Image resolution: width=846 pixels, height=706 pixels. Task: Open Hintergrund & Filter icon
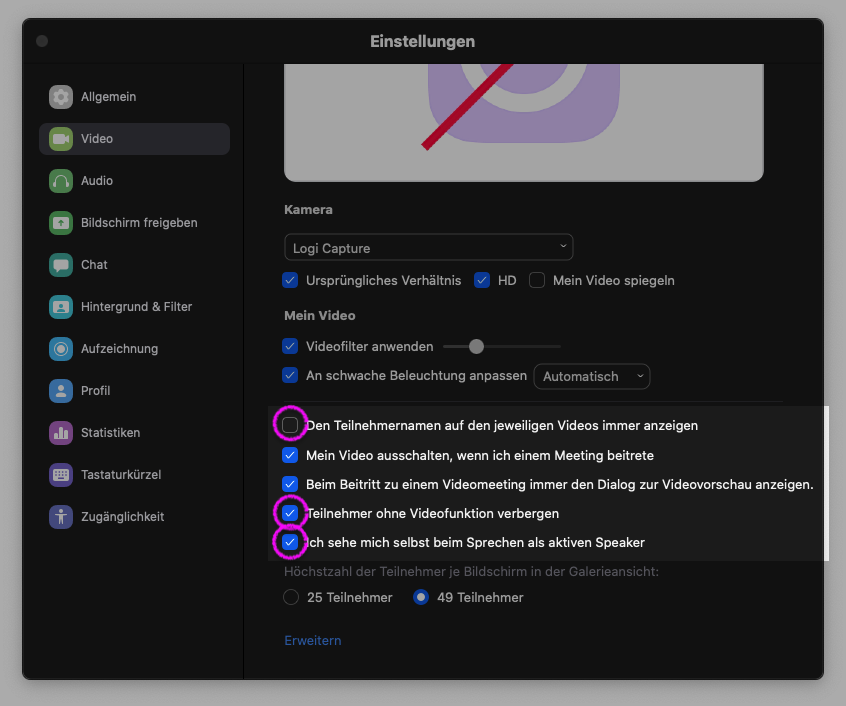61,307
